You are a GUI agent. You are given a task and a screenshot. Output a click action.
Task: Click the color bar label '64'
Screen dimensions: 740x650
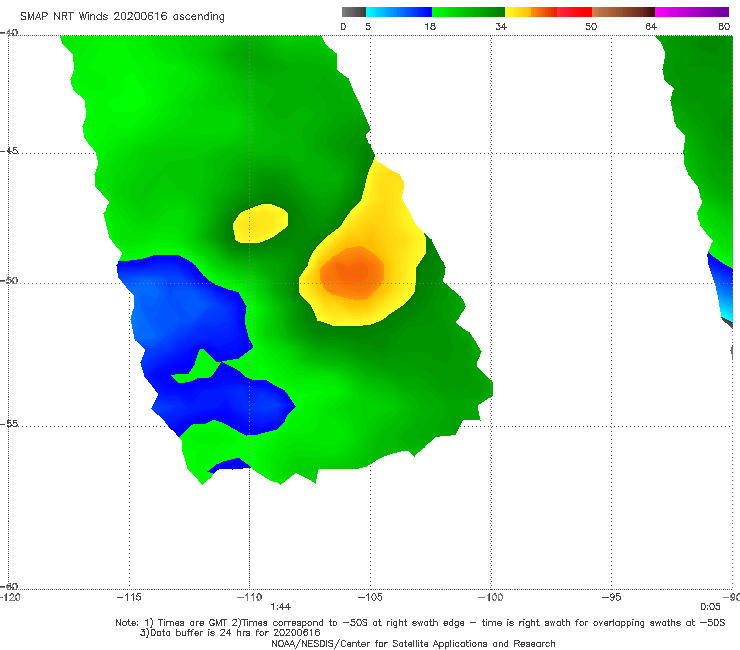(x=651, y=26)
